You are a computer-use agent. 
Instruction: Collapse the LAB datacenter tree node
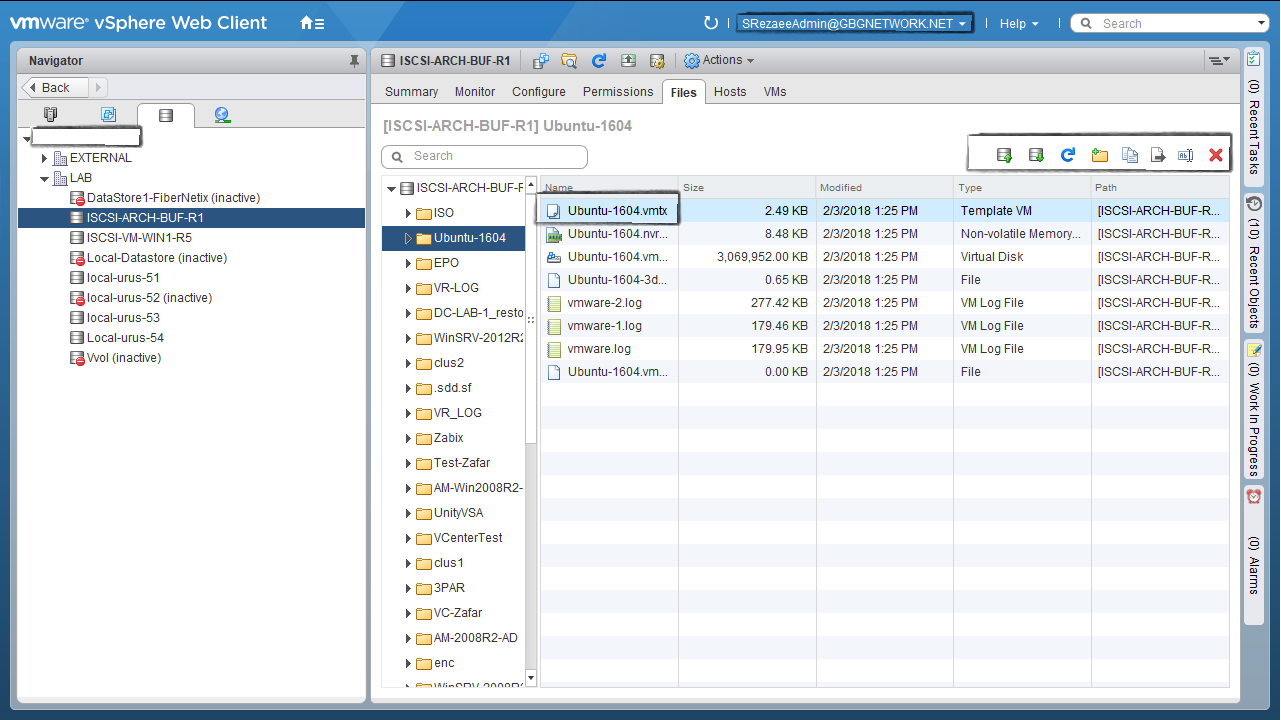44,179
